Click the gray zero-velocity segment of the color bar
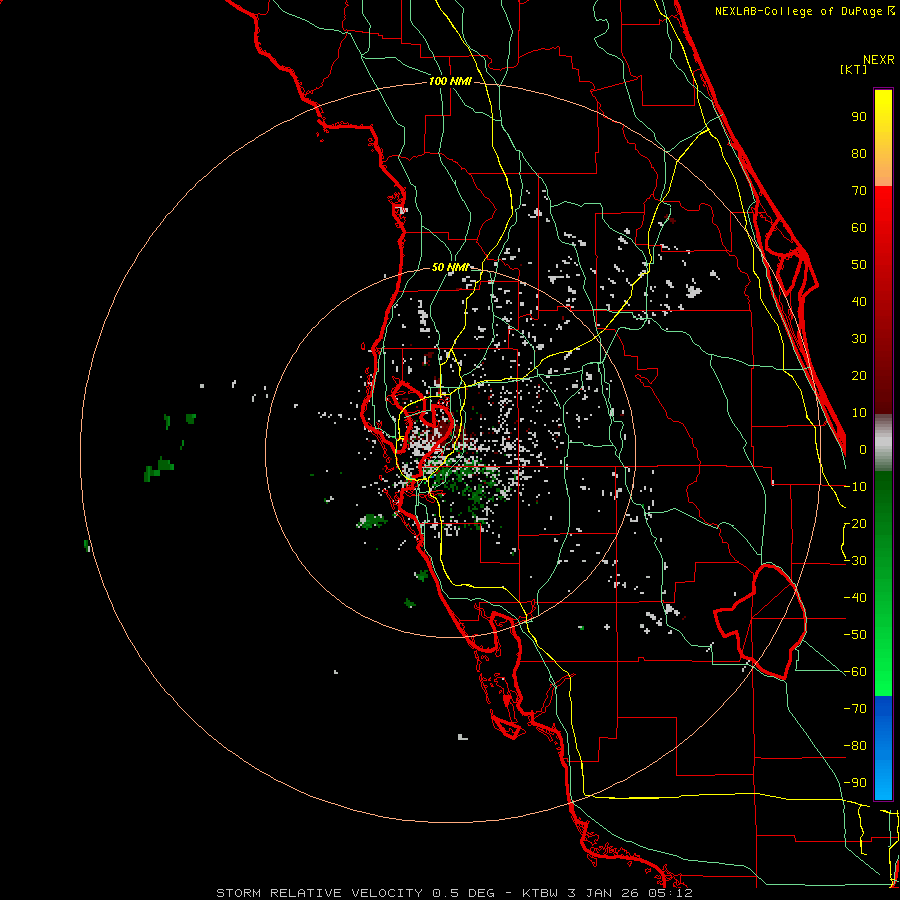The image size is (900, 900). click(x=883, y=443)
